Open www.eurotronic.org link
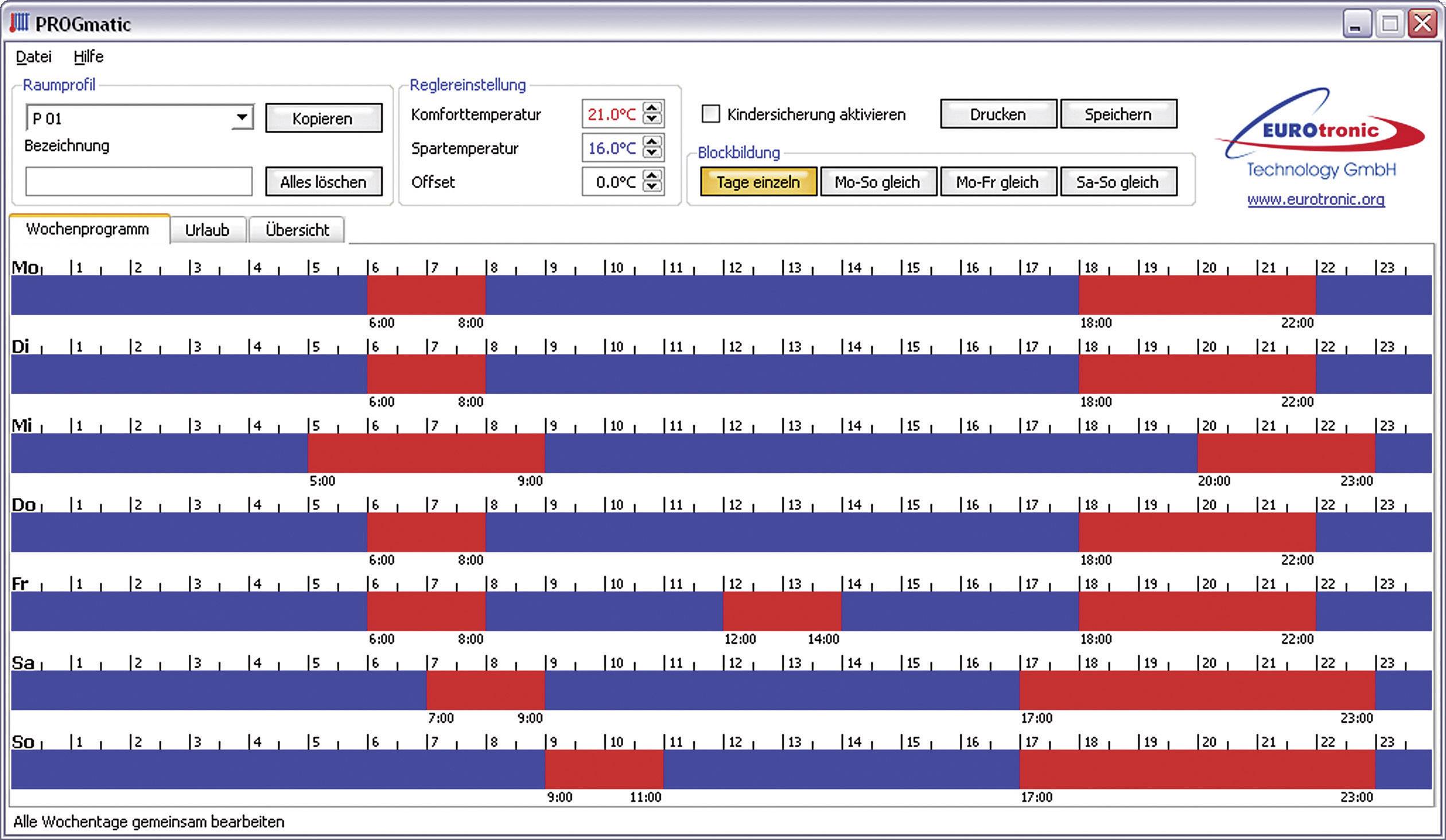The width and height of the screenshot is (1446, 840). (1316, 200)
